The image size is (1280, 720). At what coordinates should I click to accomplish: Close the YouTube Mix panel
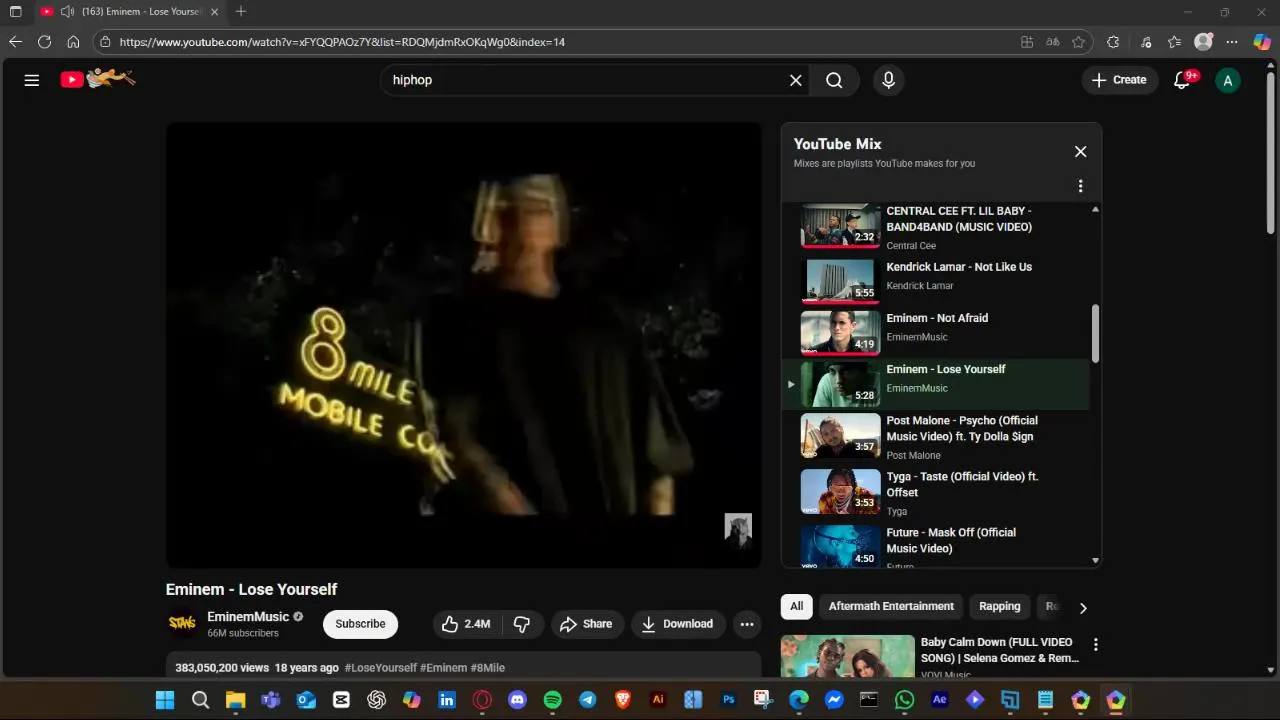pyautogui.click(x=1080, y=152)
